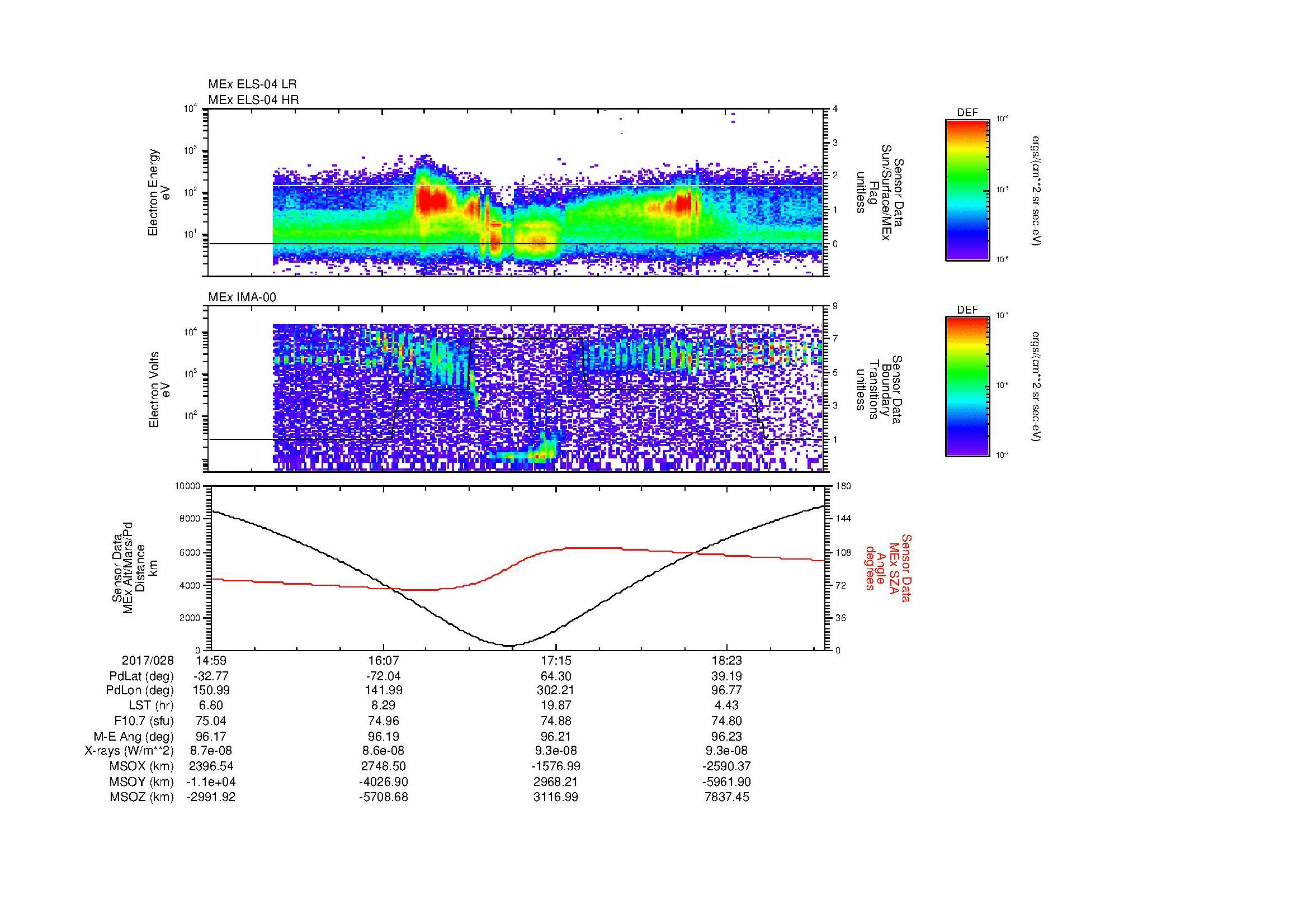Click the LST value 6.80
The height and width of the screenshot is (924, 1308).
(211, 706)
